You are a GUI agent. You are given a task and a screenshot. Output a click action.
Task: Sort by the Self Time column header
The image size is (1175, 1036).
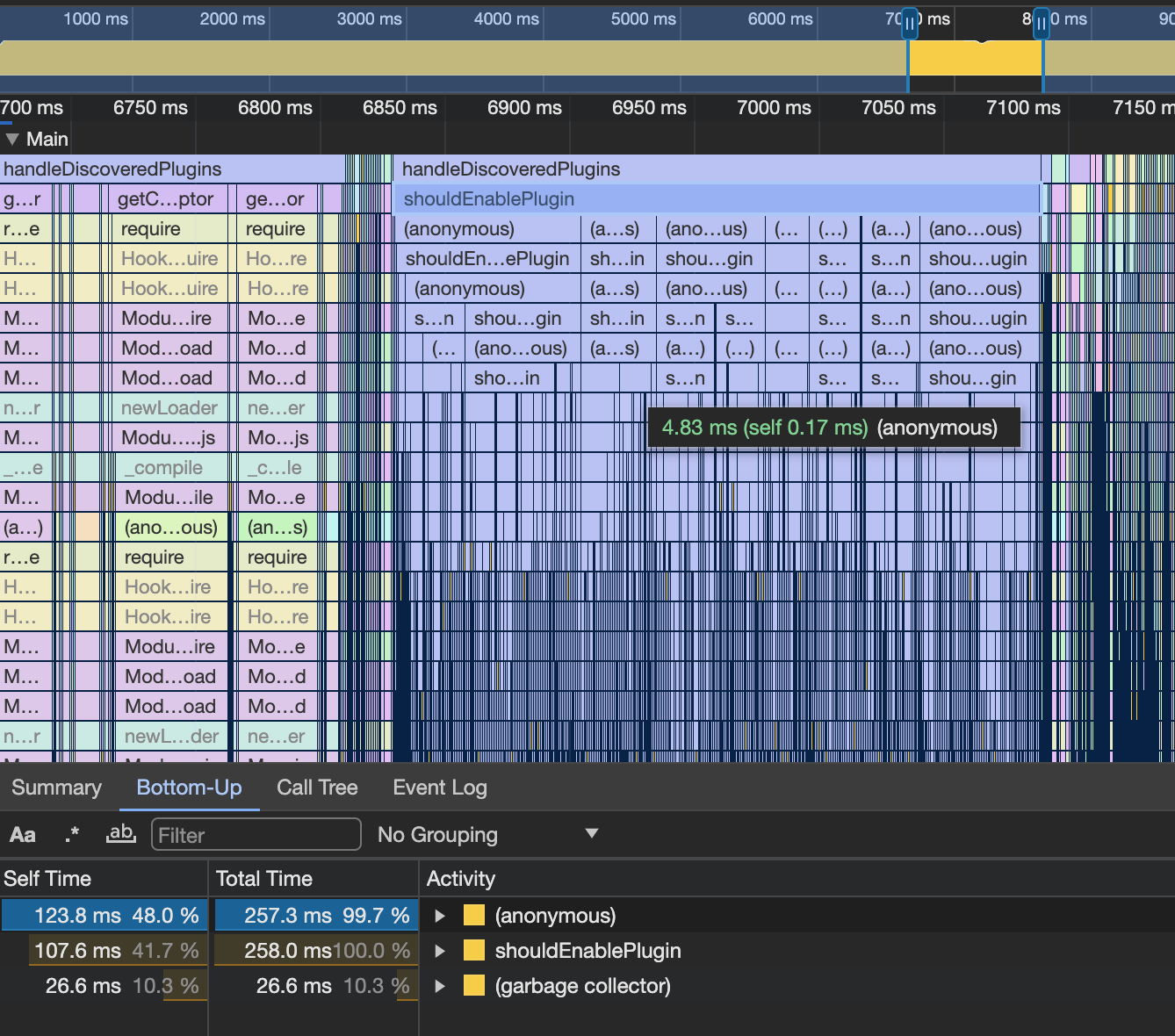103,879
